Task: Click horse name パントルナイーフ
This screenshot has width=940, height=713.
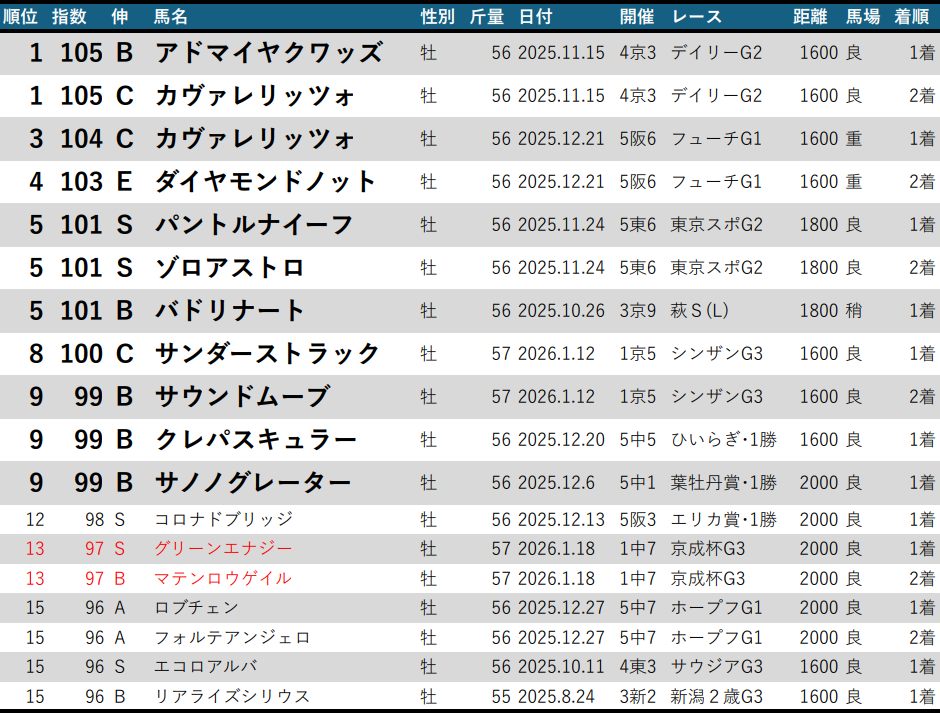Action: [254, 225]
